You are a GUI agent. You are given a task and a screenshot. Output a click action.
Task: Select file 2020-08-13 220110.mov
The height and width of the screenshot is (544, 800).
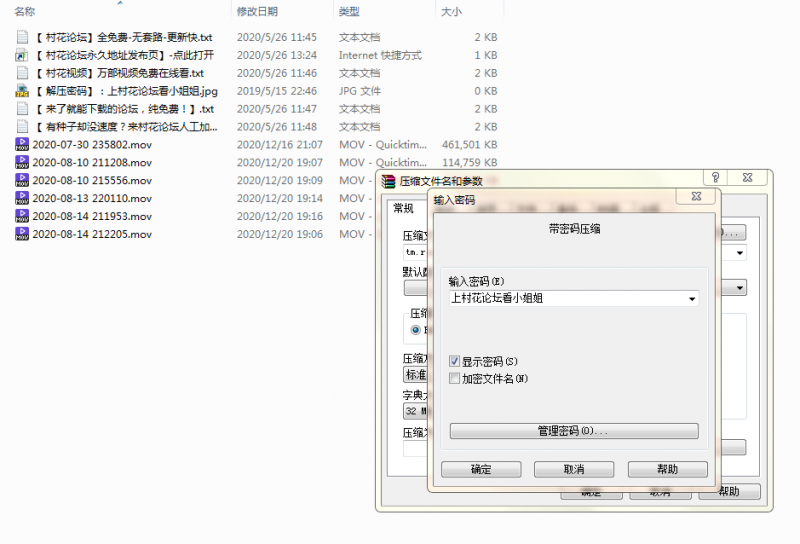click(92, 198)
